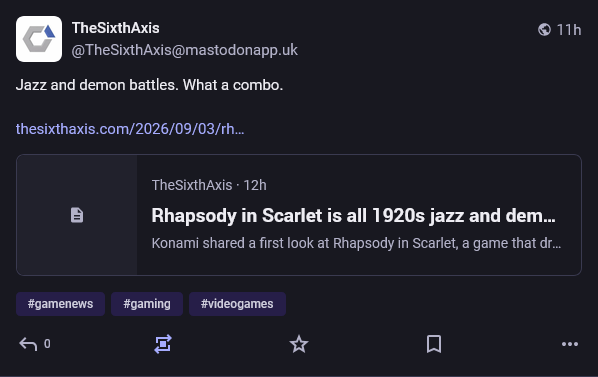Toggle the boost (reblog) icon
Image resolution: width=598 pixels, height=377 pixels.
[163, 344]
